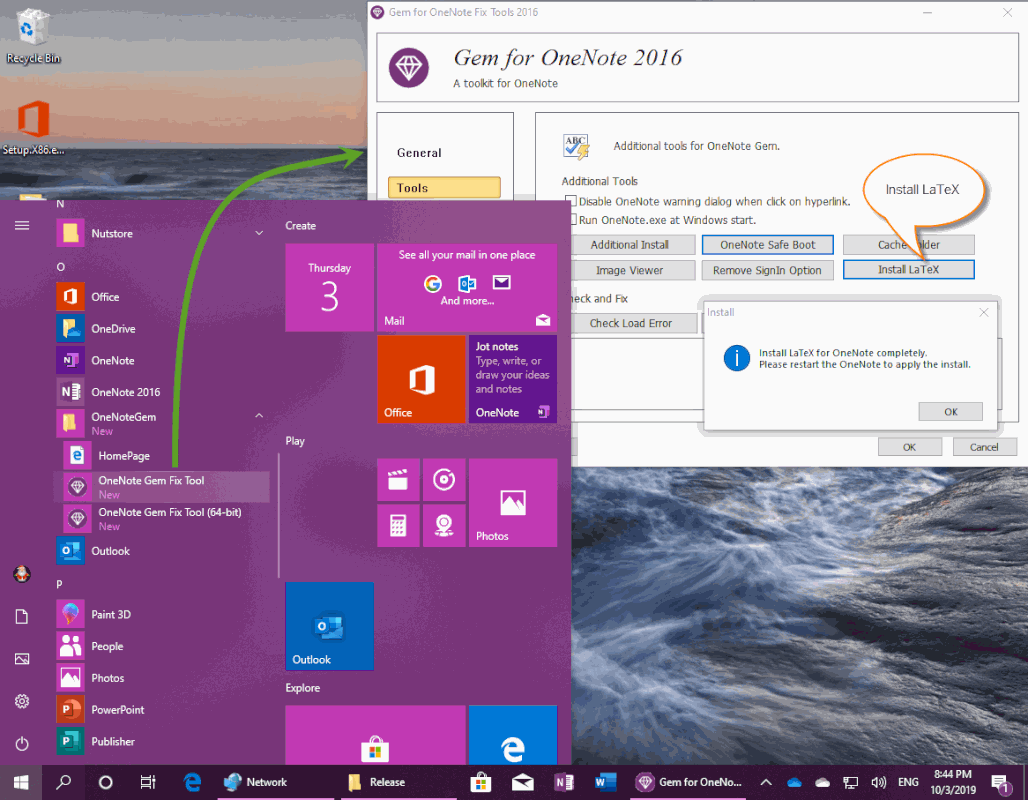Expand Start menu hamburger navigation

pos(22,226)
